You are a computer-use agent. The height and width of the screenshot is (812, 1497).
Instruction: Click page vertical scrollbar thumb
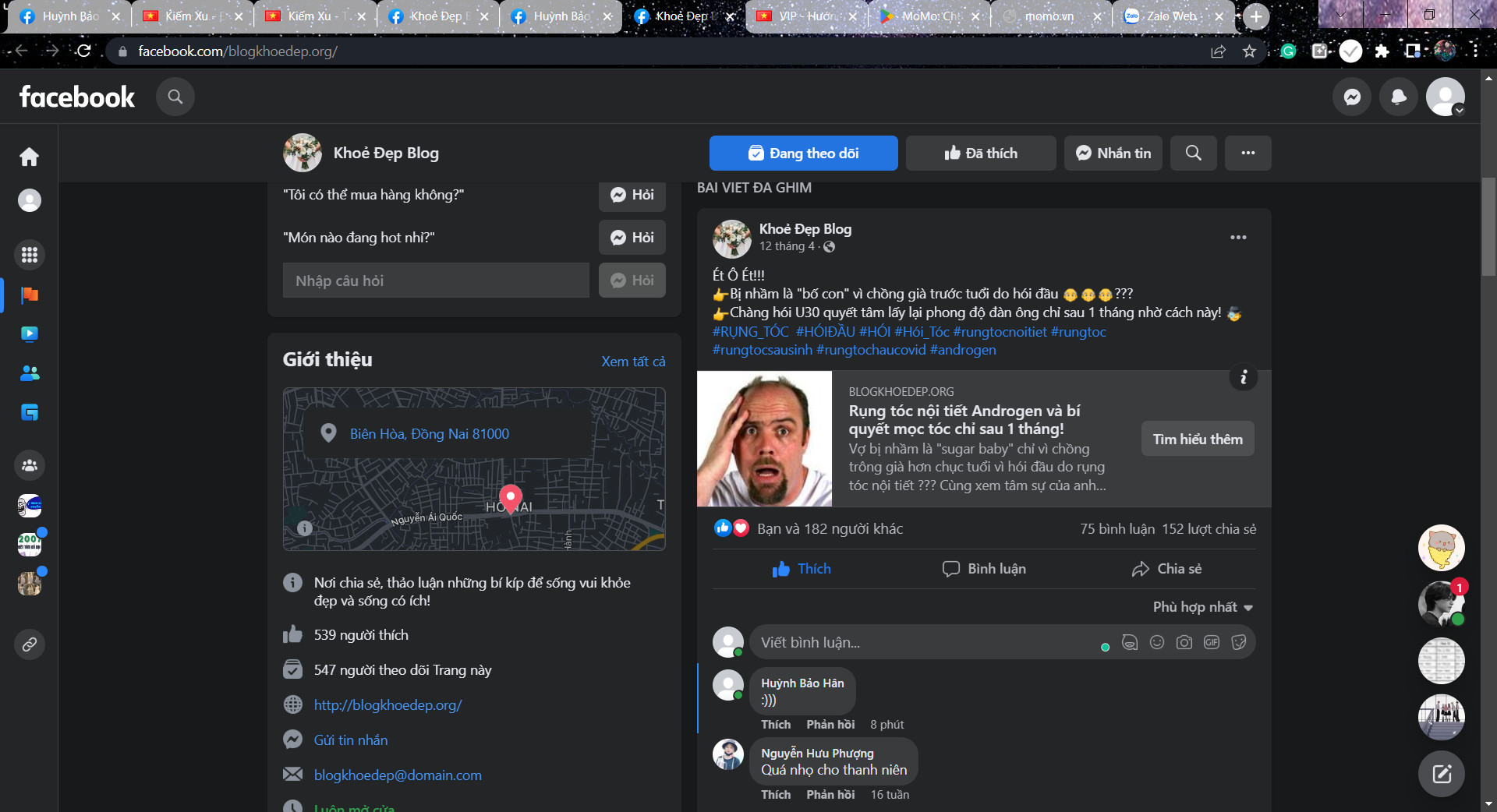(x=1488, y=226)
